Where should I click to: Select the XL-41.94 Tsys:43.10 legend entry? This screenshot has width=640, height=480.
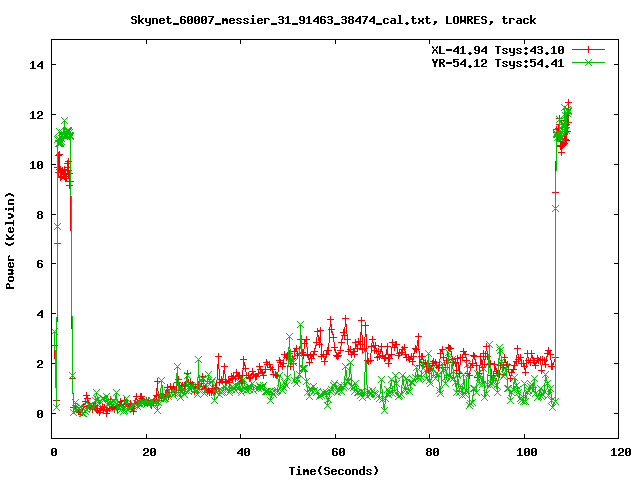pyautogui.click(x=498, y=50)
